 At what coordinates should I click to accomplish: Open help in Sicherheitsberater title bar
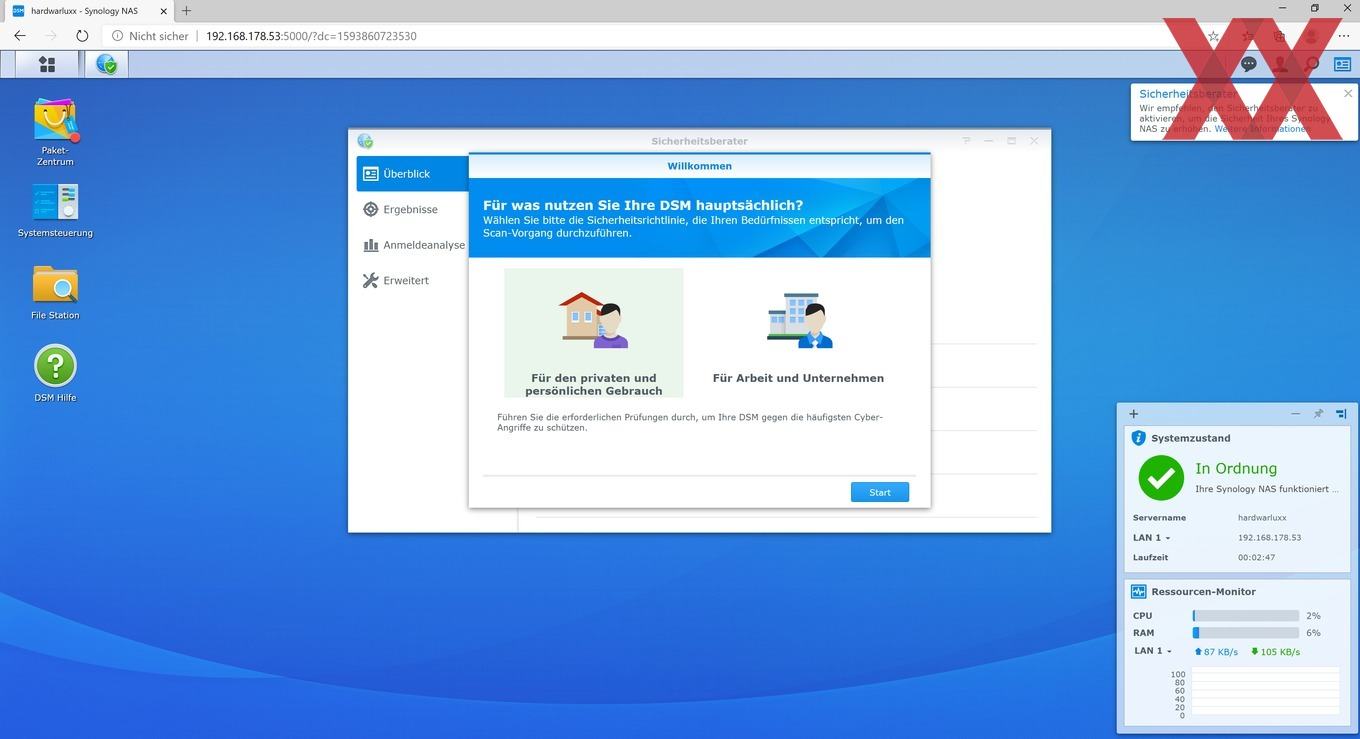coord(966,141)
